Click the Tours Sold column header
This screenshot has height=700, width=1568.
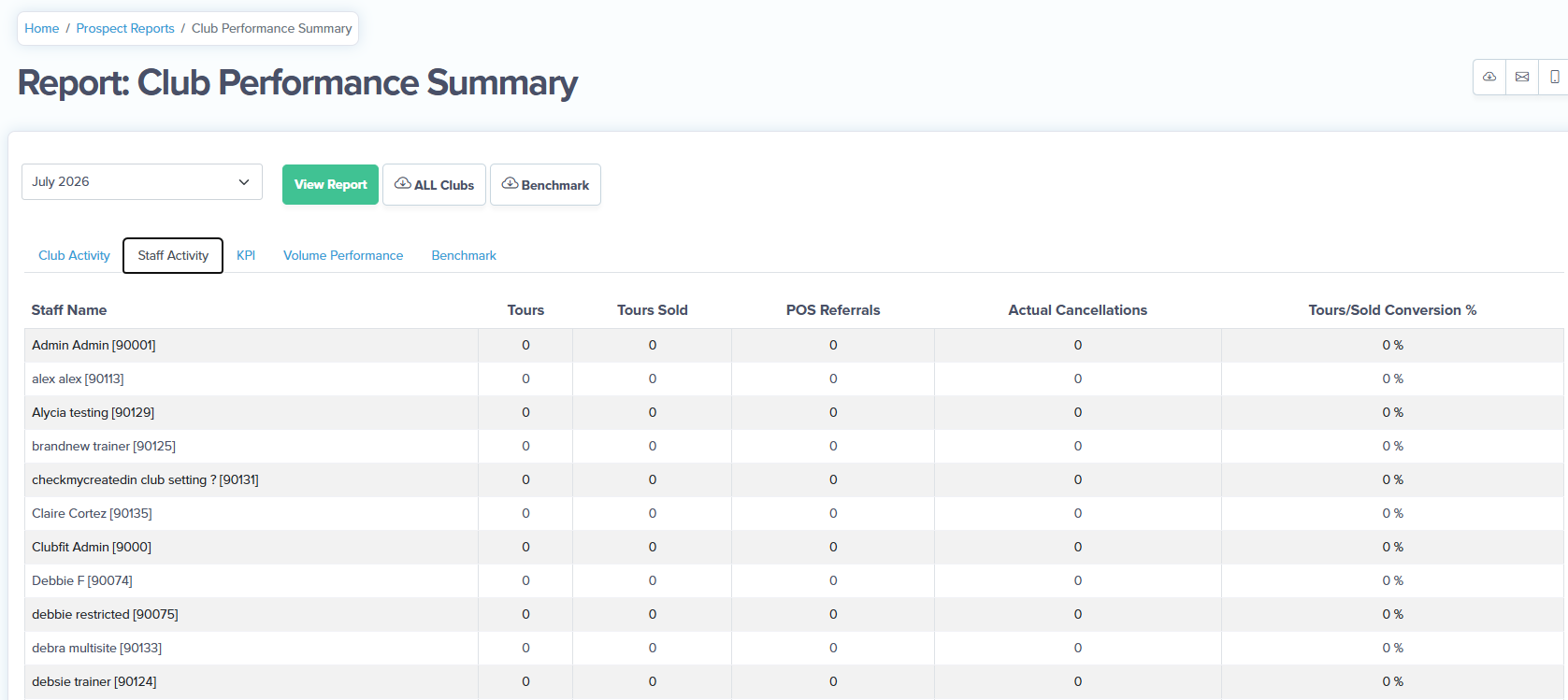coord(653,310)
